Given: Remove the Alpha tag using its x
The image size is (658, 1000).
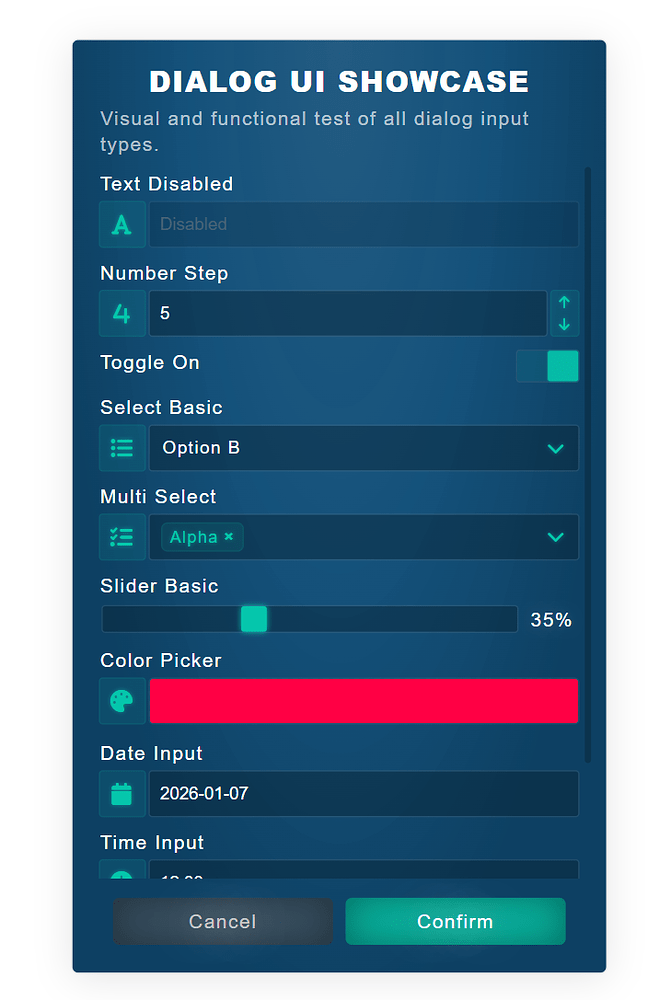Looking at the screenshot, I should click(x=229, y=537).
